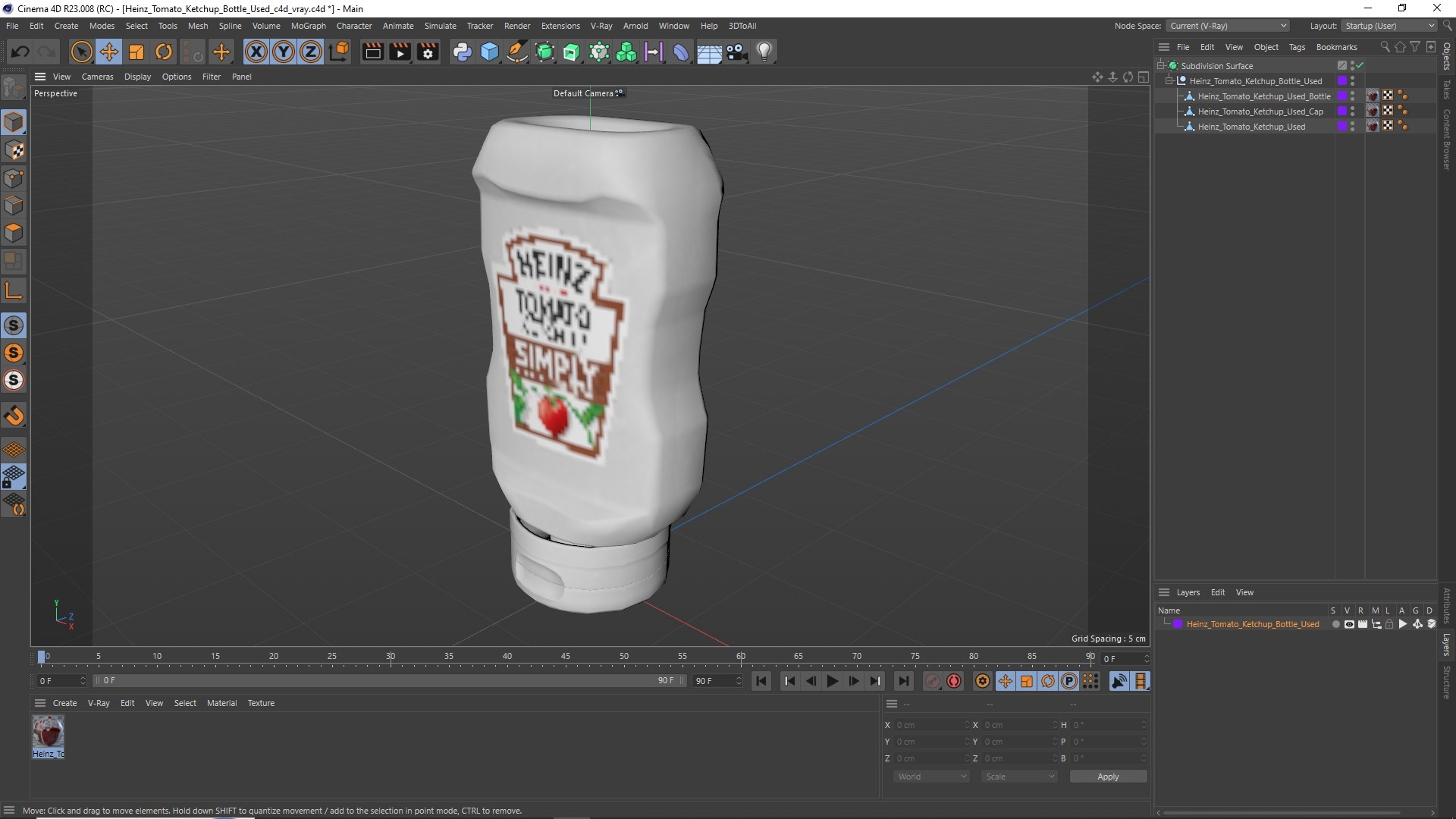Open the material manager Texture menu

pyautogui.click(x=261, y=703)
